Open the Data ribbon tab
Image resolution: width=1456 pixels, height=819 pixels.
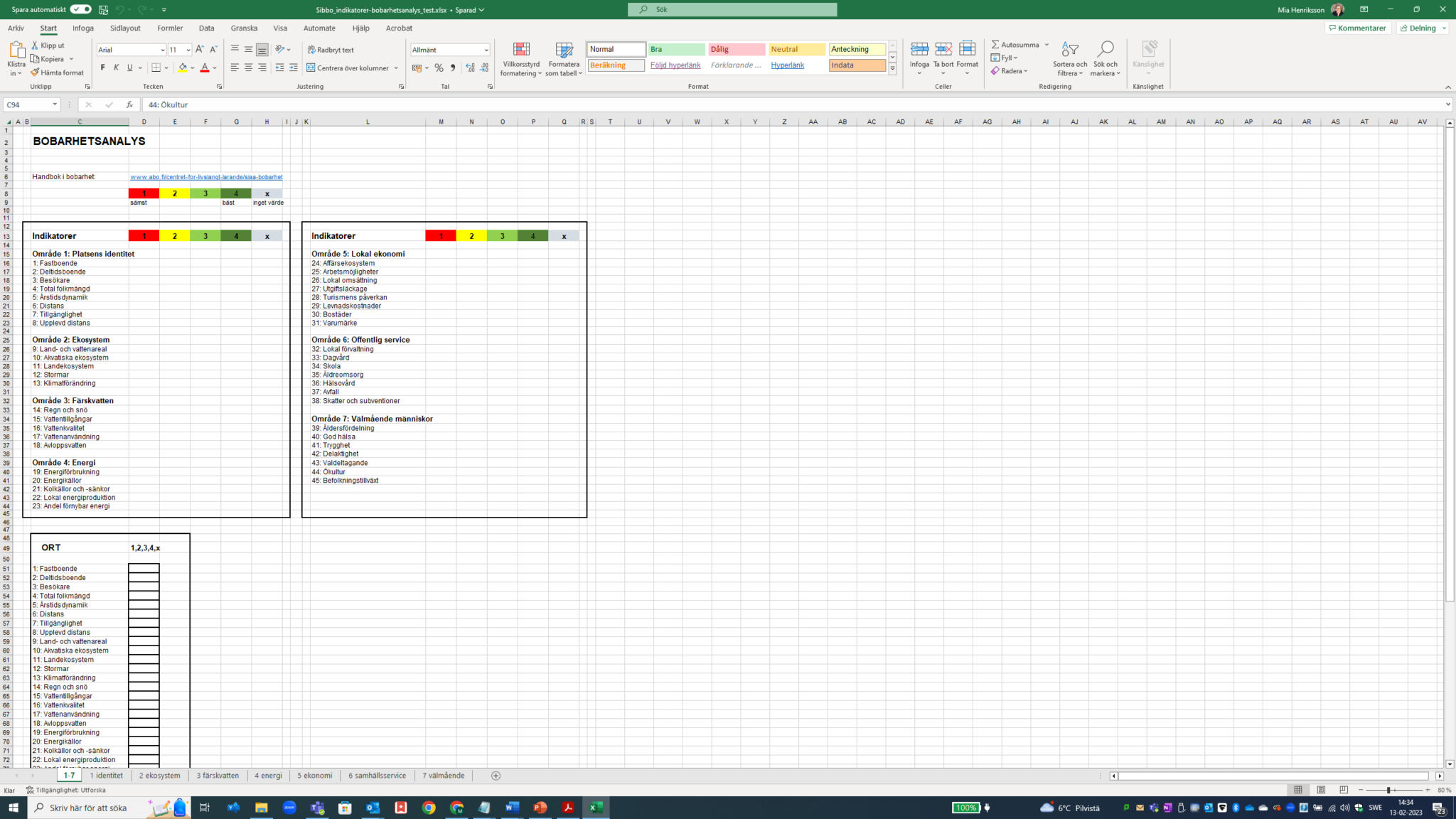(206, 28)
